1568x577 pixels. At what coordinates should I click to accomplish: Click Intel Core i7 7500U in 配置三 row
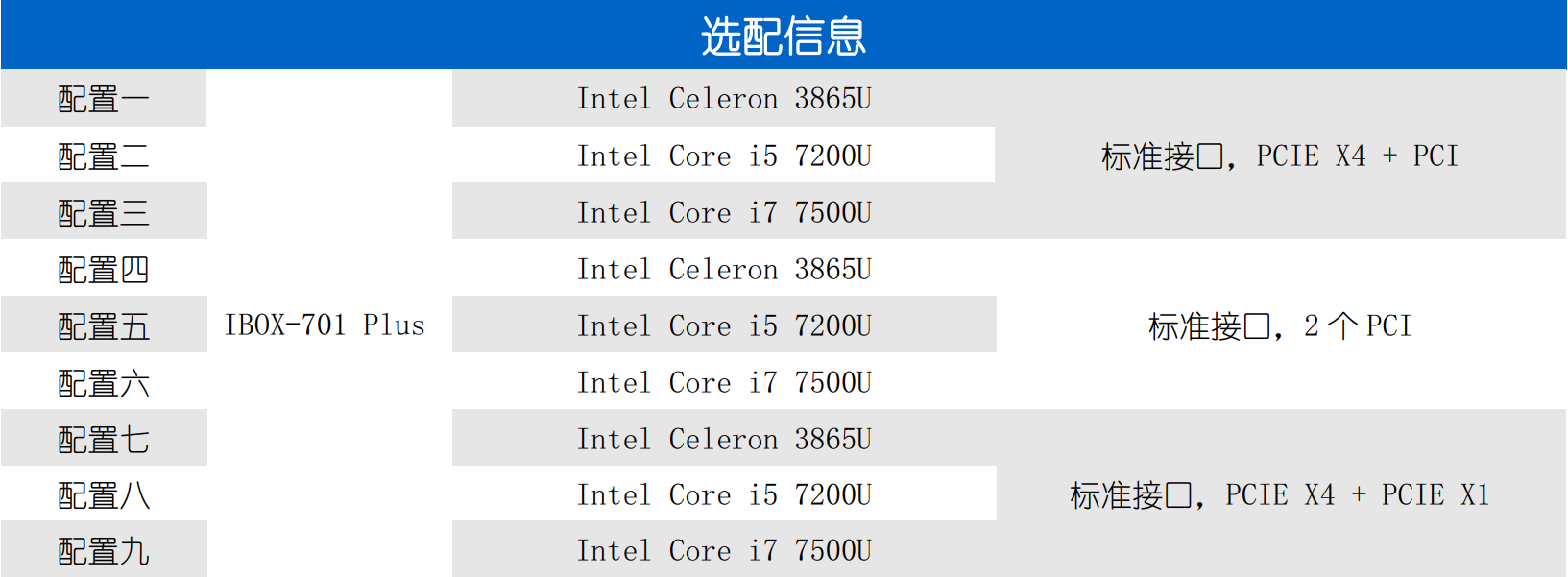coord(724,212)
